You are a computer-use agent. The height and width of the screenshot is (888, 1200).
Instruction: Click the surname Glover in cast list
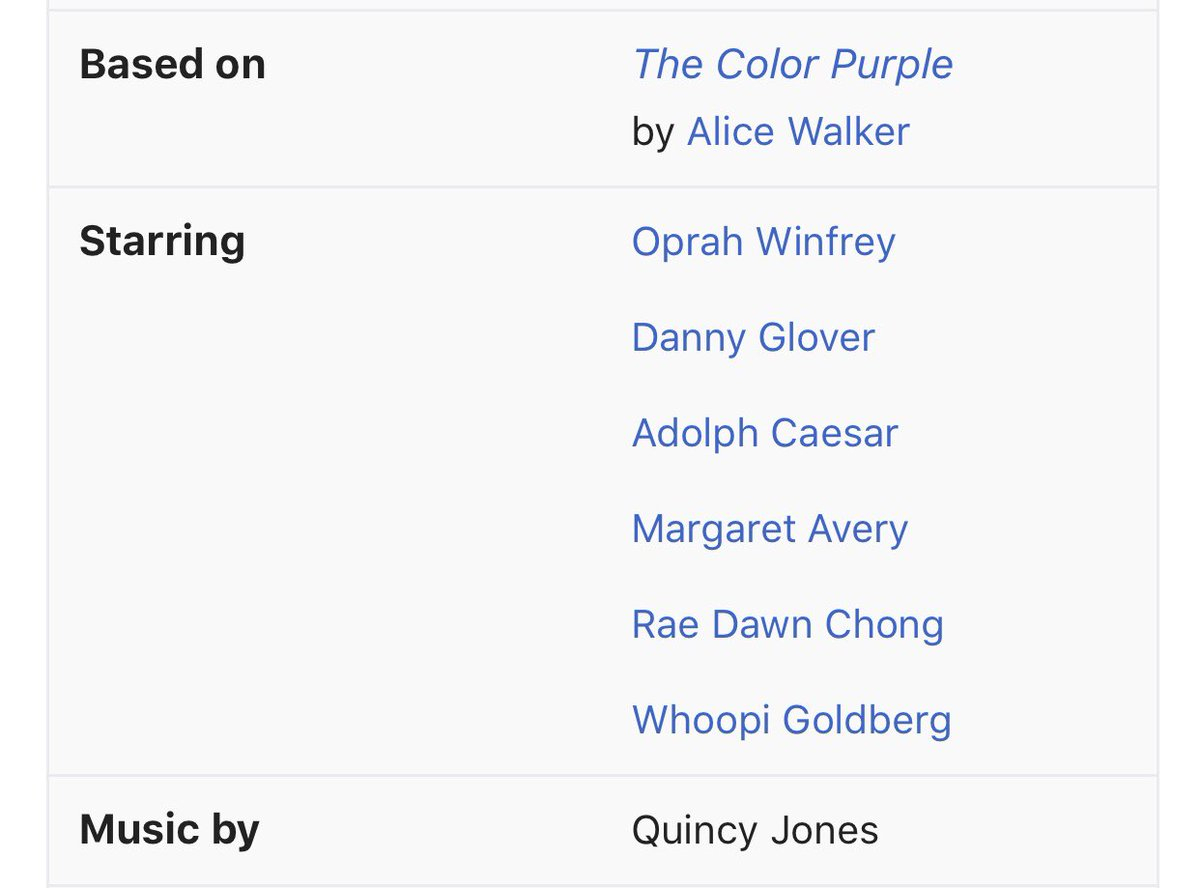point(816,338)
